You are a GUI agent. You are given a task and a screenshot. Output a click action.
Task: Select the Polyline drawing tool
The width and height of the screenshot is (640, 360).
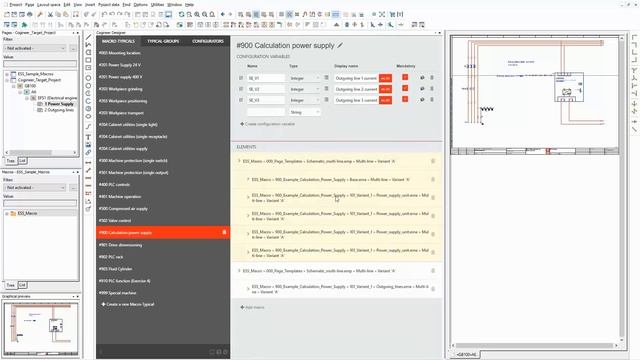click(88, 44)
